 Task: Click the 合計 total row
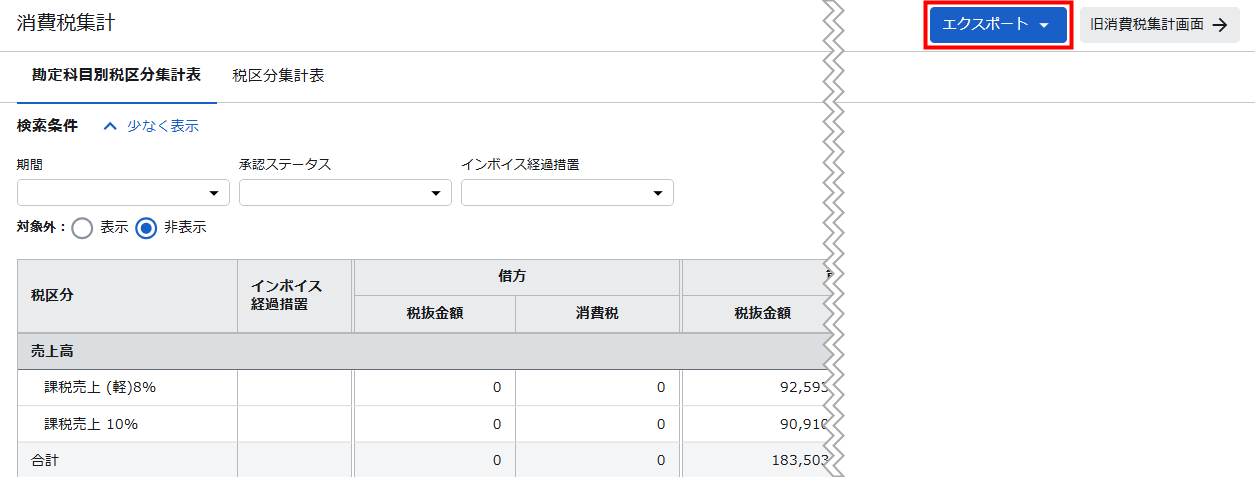(x=45, y=460)
